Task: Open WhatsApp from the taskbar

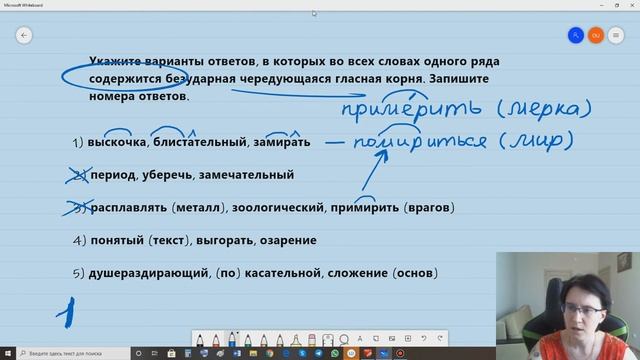Action: (335, 353)
